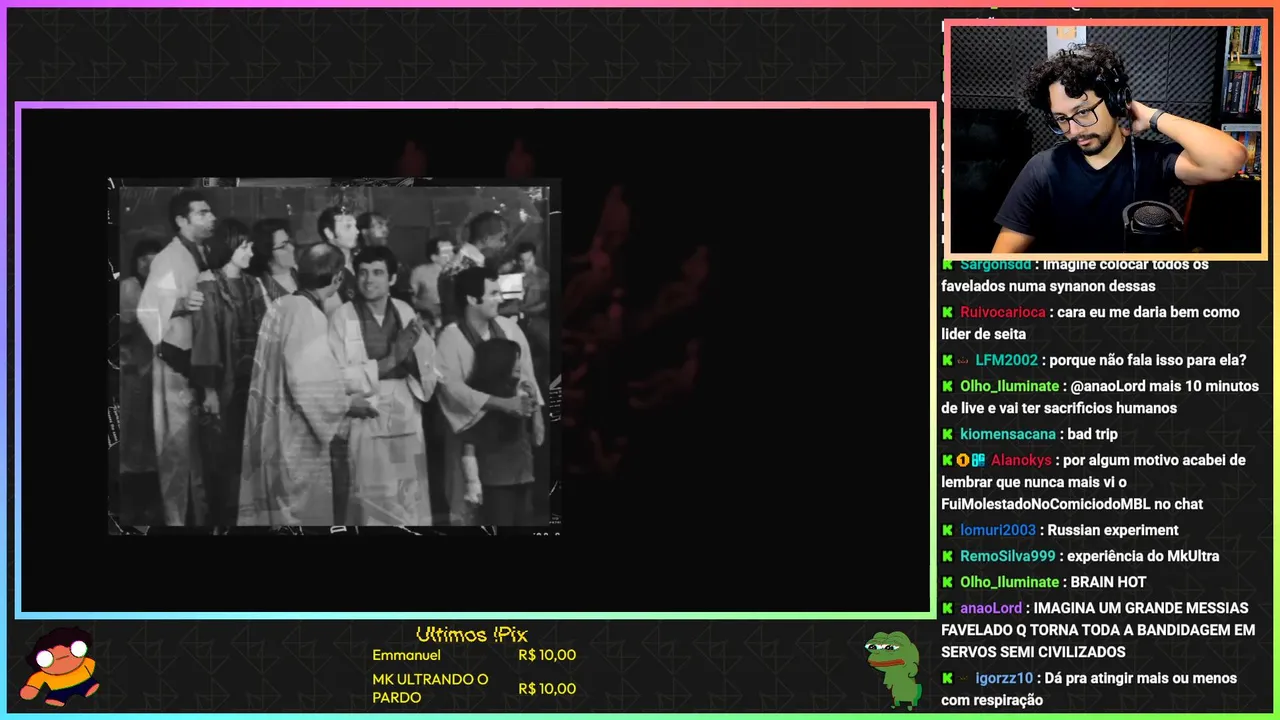1280x720 pixels.
Task: Click the Kick icon beside LFM2002's message
Action: (x=947, y=360)
